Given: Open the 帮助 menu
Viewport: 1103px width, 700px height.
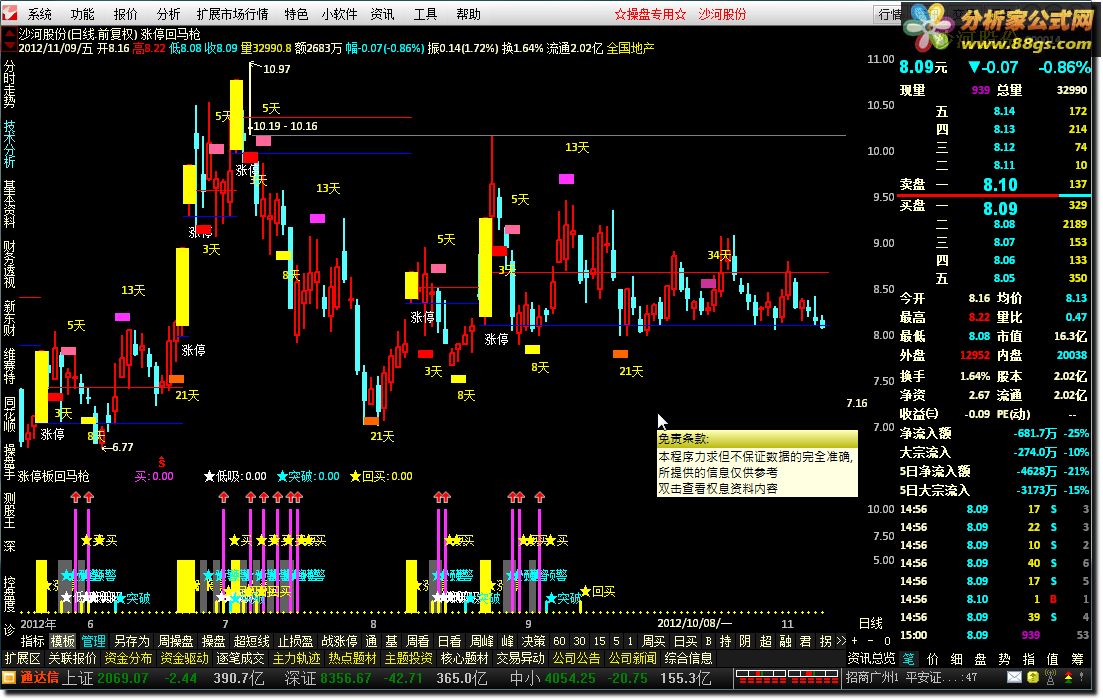Looking at the screenshot, I should (468, 14).
